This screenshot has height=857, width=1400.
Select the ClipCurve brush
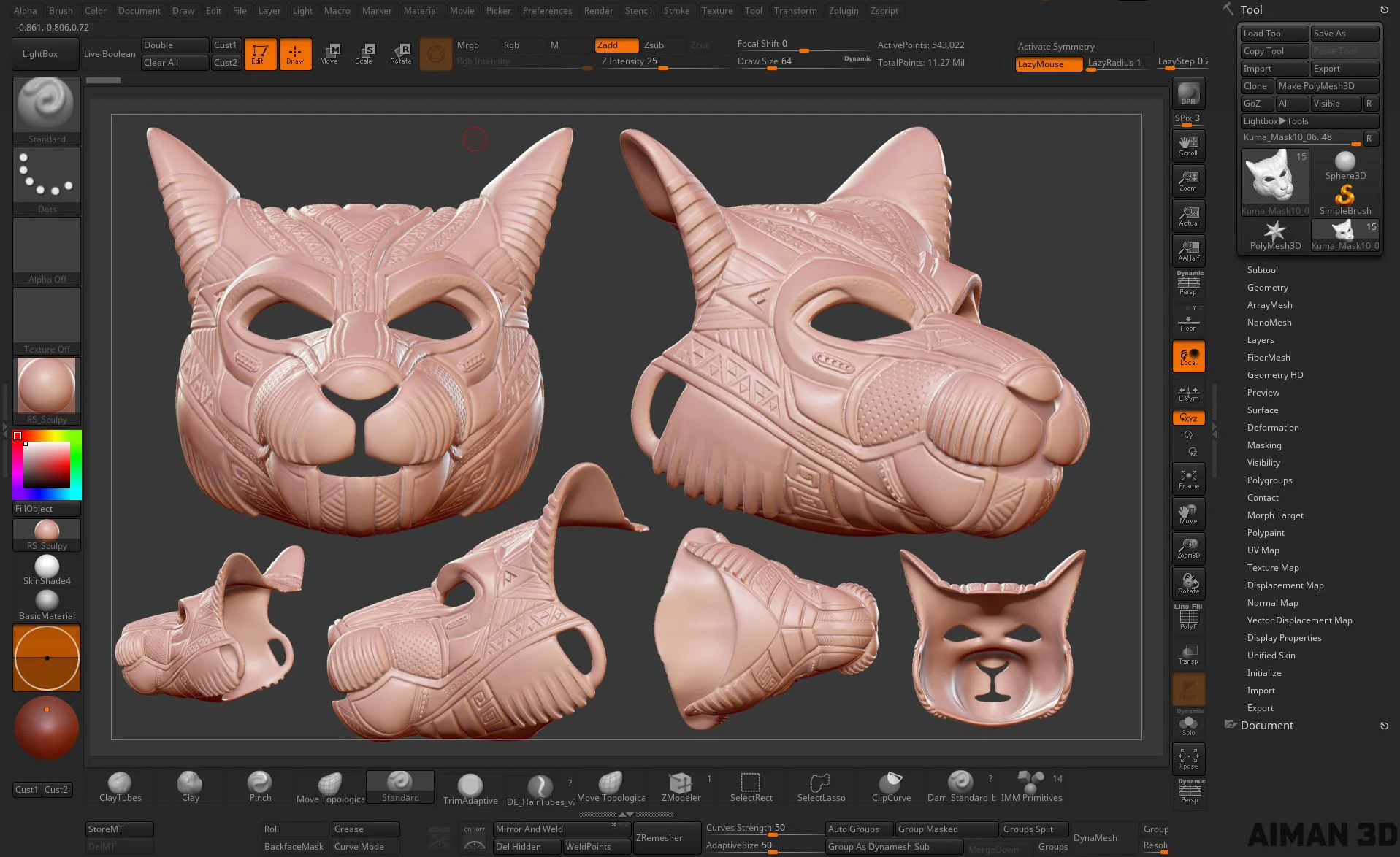pos(891,788)
